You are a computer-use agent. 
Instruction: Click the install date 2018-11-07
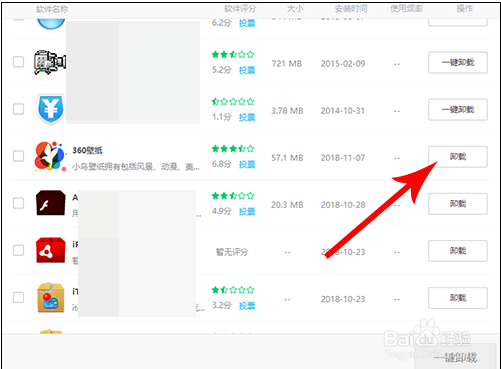tap(343, 158)
